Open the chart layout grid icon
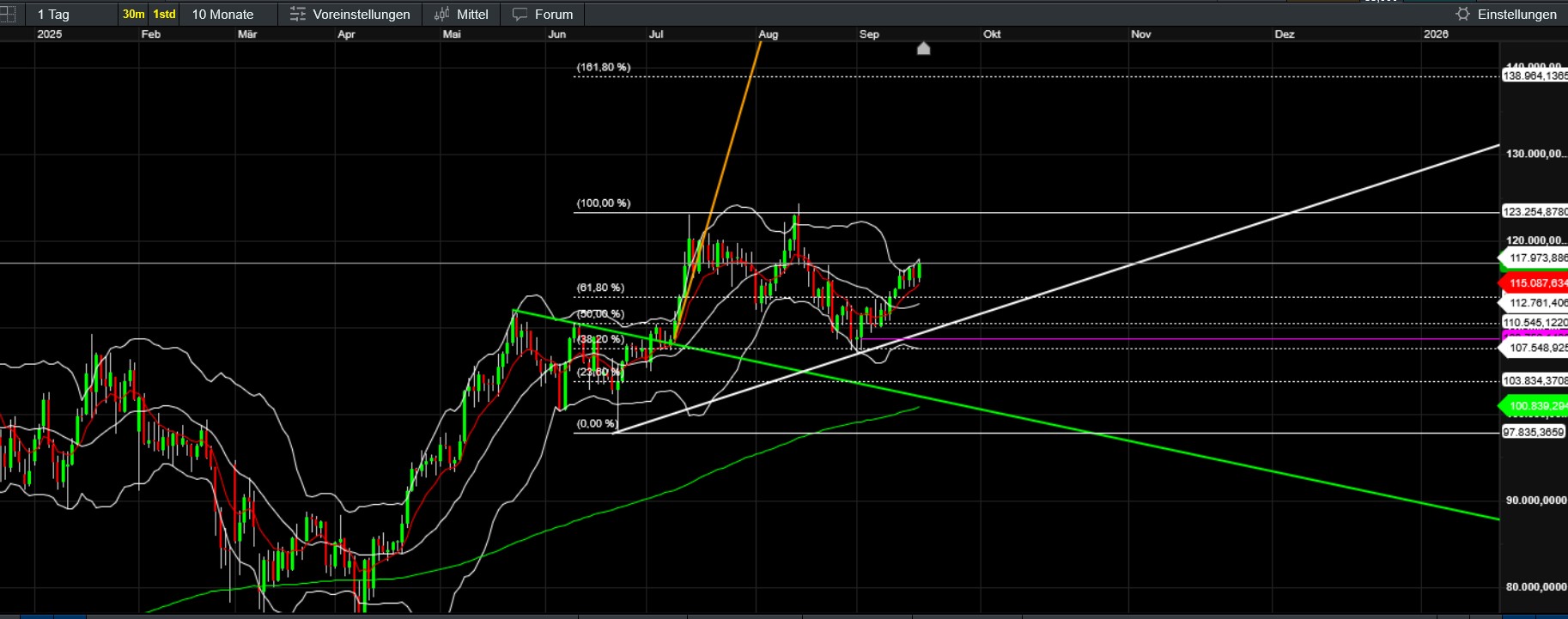Screen dimensions: 1568x619 [8, 14]
